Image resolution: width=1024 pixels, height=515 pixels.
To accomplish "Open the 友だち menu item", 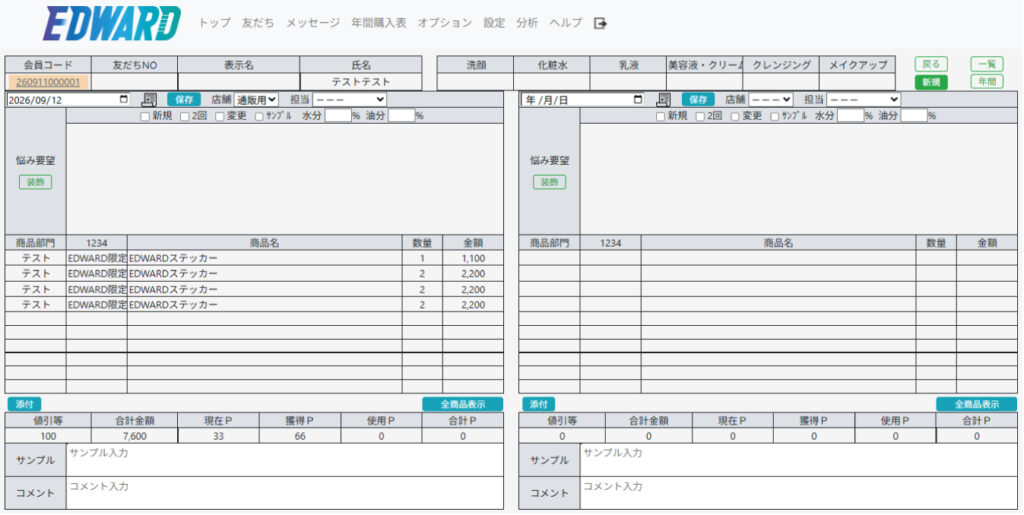I will 258,23.
